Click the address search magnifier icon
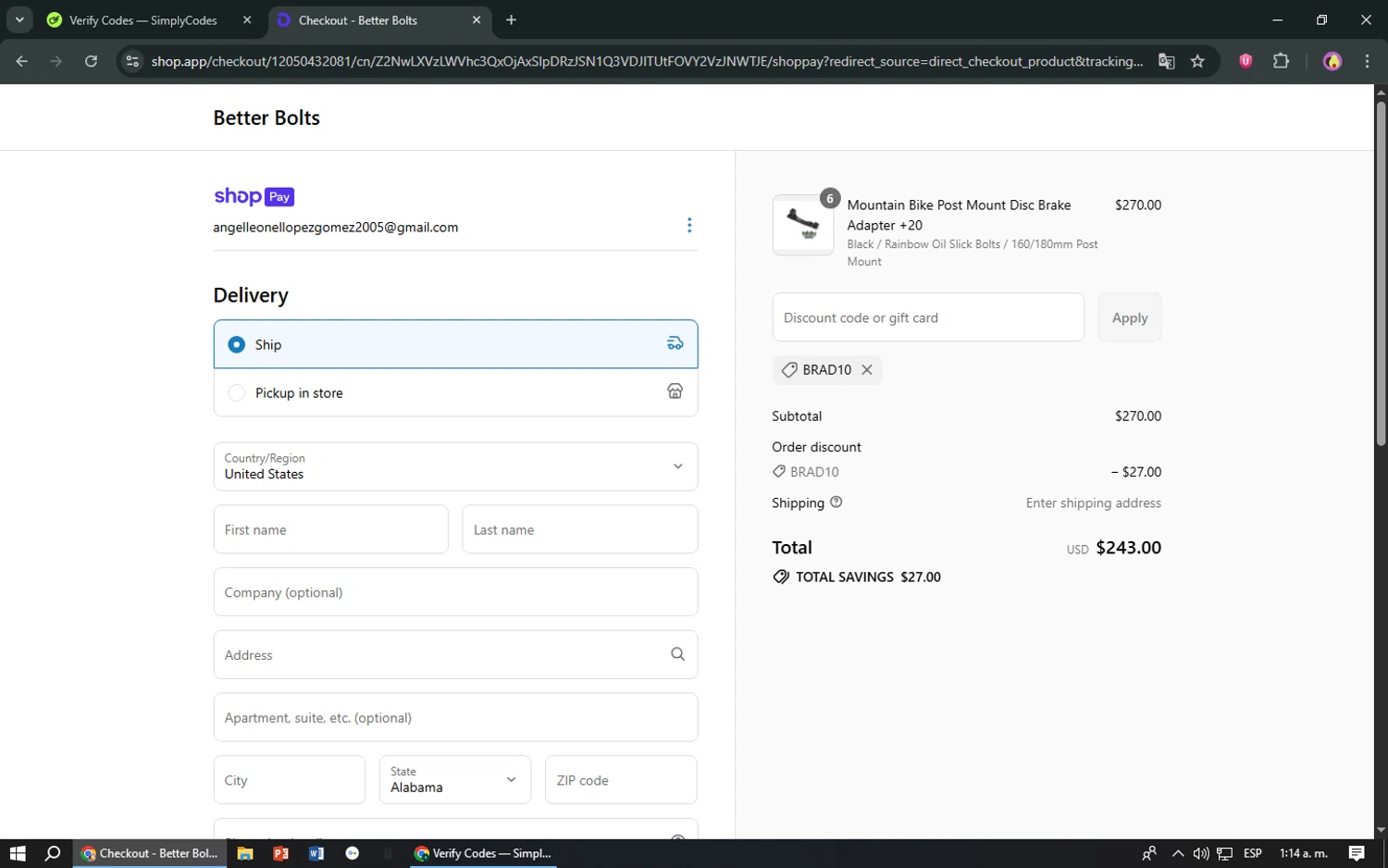1388x868 pixels. 677,654
